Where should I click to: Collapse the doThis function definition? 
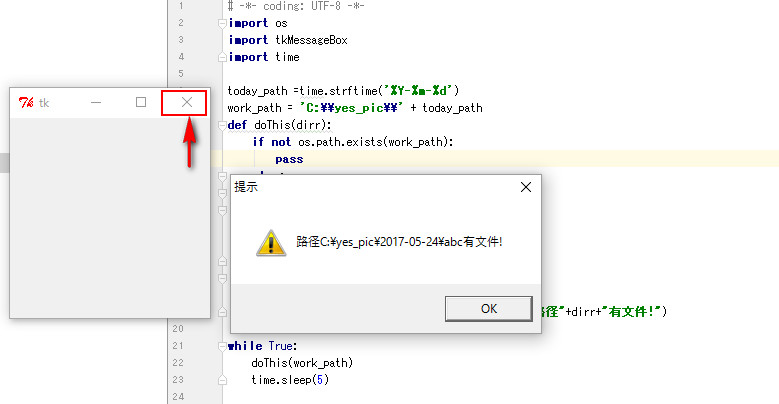coord(222,125)
